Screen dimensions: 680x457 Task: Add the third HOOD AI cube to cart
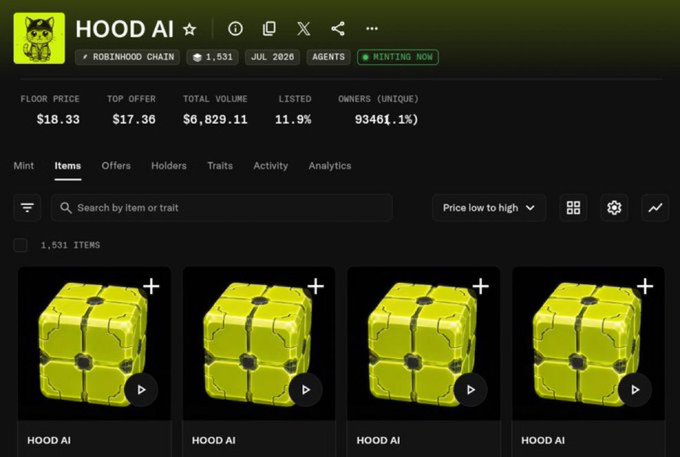click(x=481, y=286)
